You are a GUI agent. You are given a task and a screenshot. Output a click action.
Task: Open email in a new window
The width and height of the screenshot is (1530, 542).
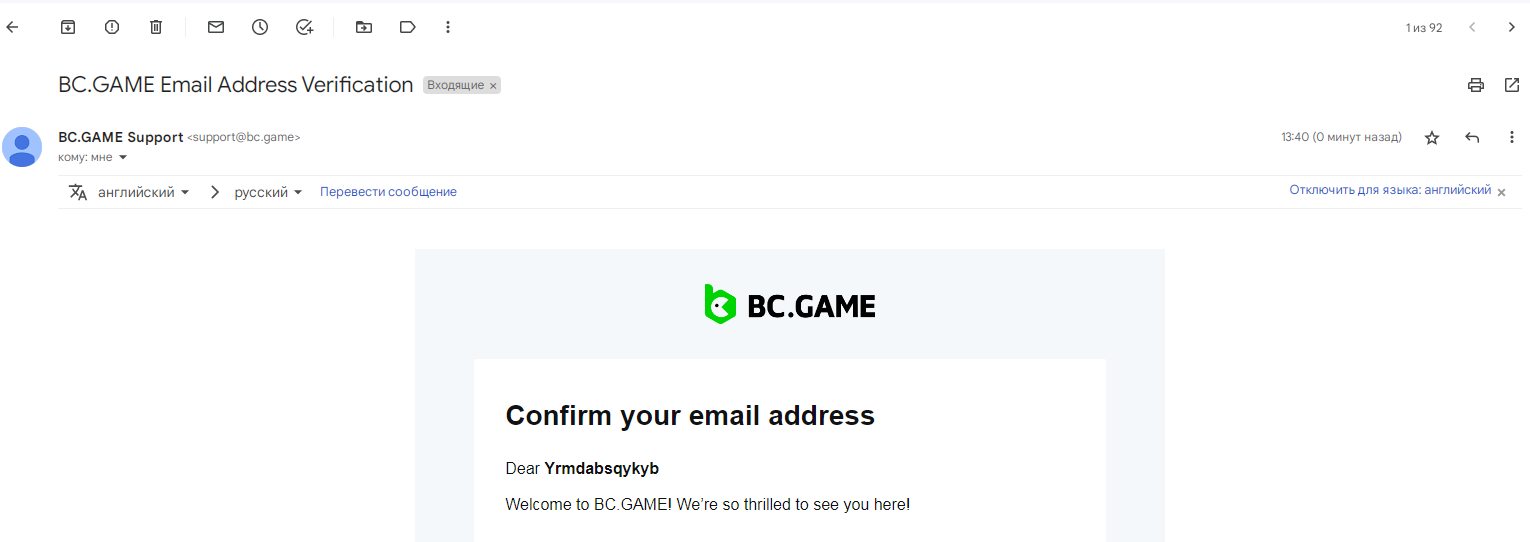[1512, 85]
